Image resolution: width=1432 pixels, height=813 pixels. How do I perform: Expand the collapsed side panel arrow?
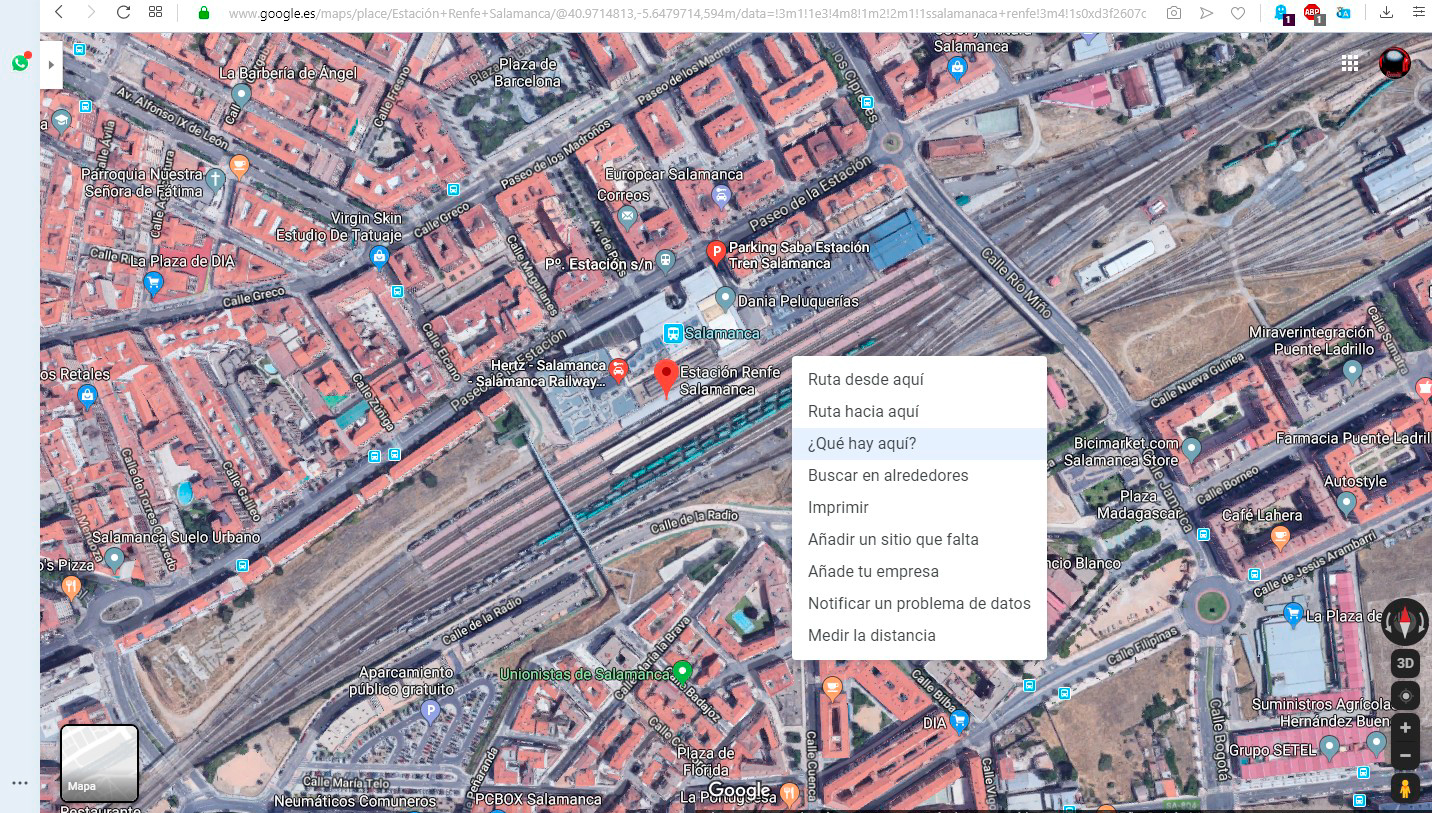tap(51, 65)
